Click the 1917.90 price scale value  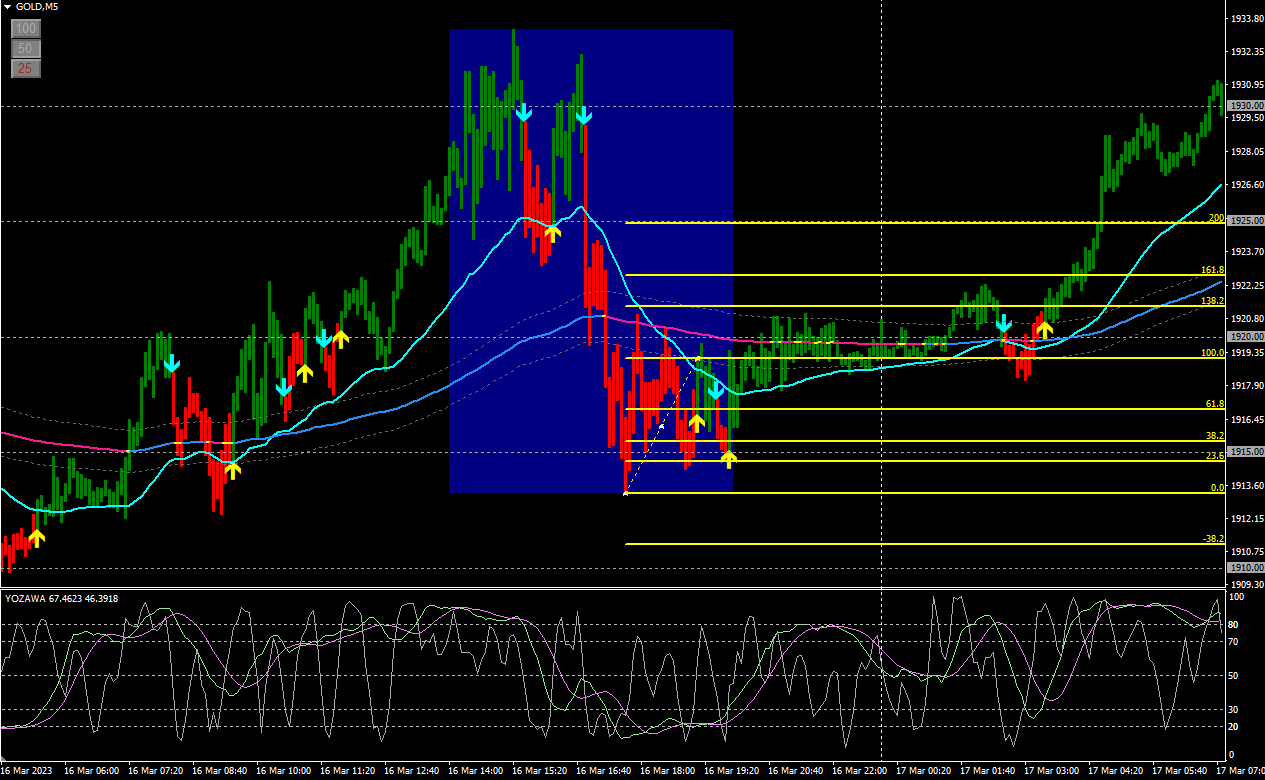point(1246,385)
